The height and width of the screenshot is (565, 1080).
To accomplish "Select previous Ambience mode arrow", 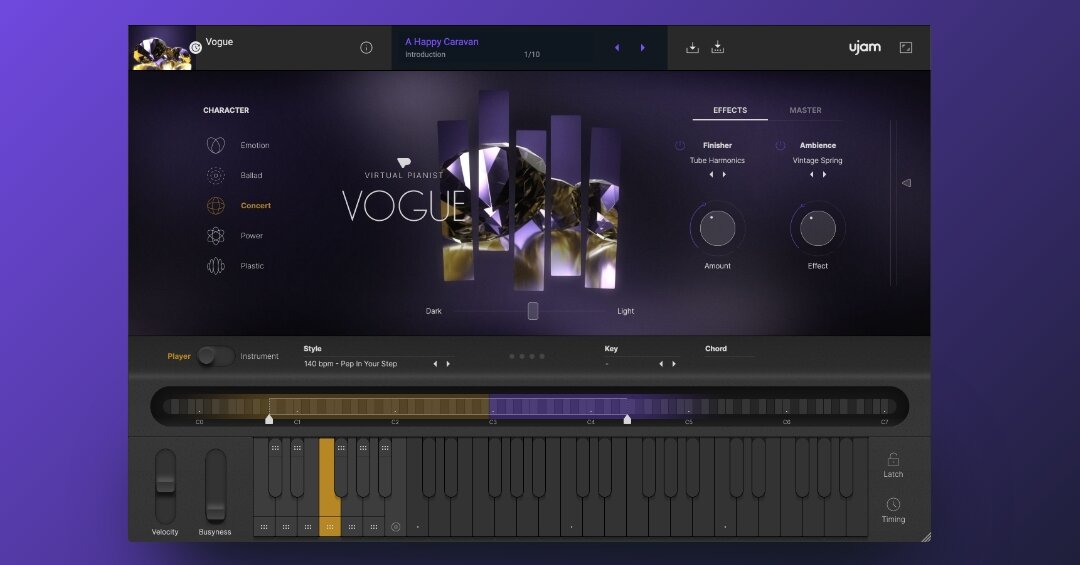I will [811, 175].
